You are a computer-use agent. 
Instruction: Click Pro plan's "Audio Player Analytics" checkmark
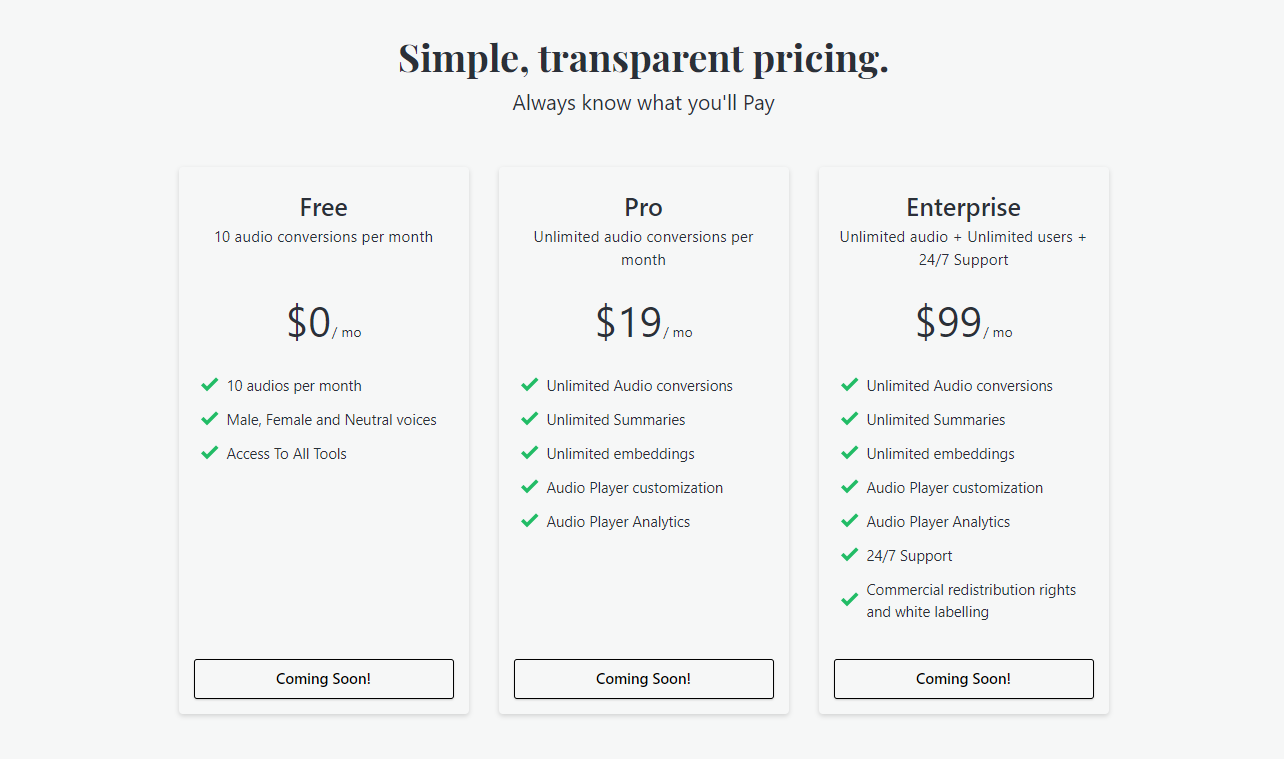[529, 521]
